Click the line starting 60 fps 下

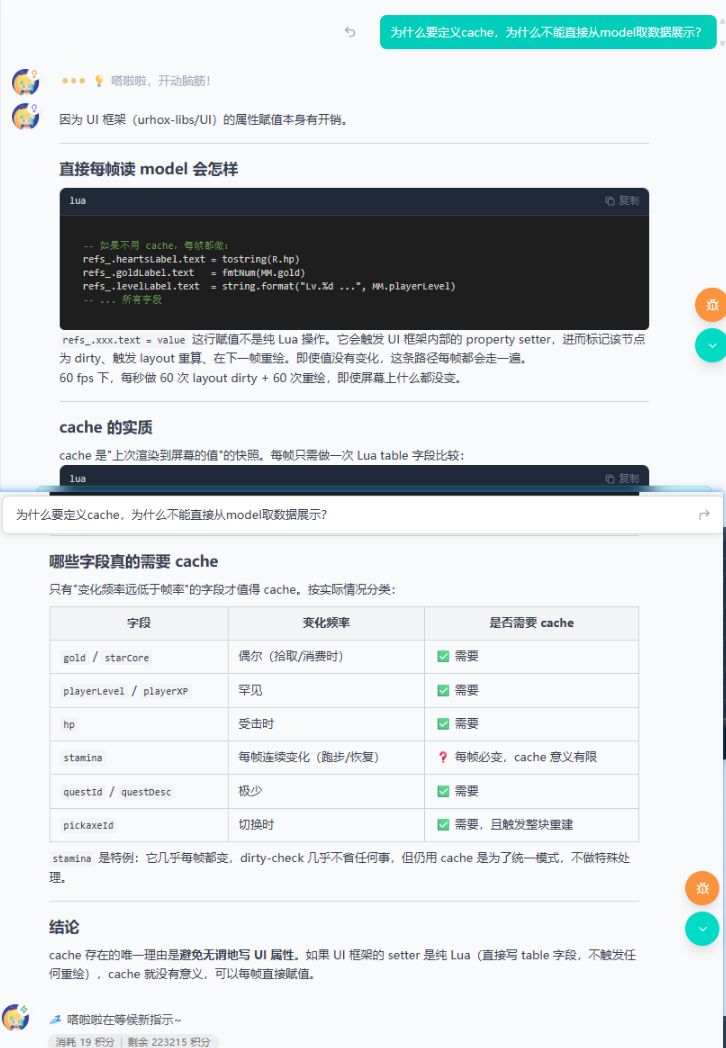(260, 378)
